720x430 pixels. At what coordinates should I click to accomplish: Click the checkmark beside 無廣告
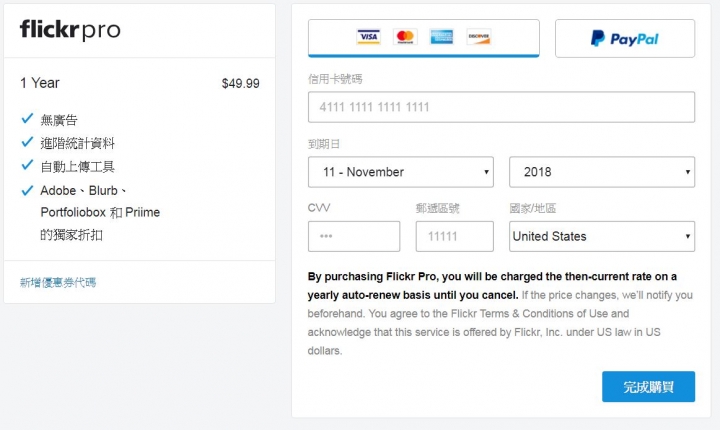click(27, 119)
